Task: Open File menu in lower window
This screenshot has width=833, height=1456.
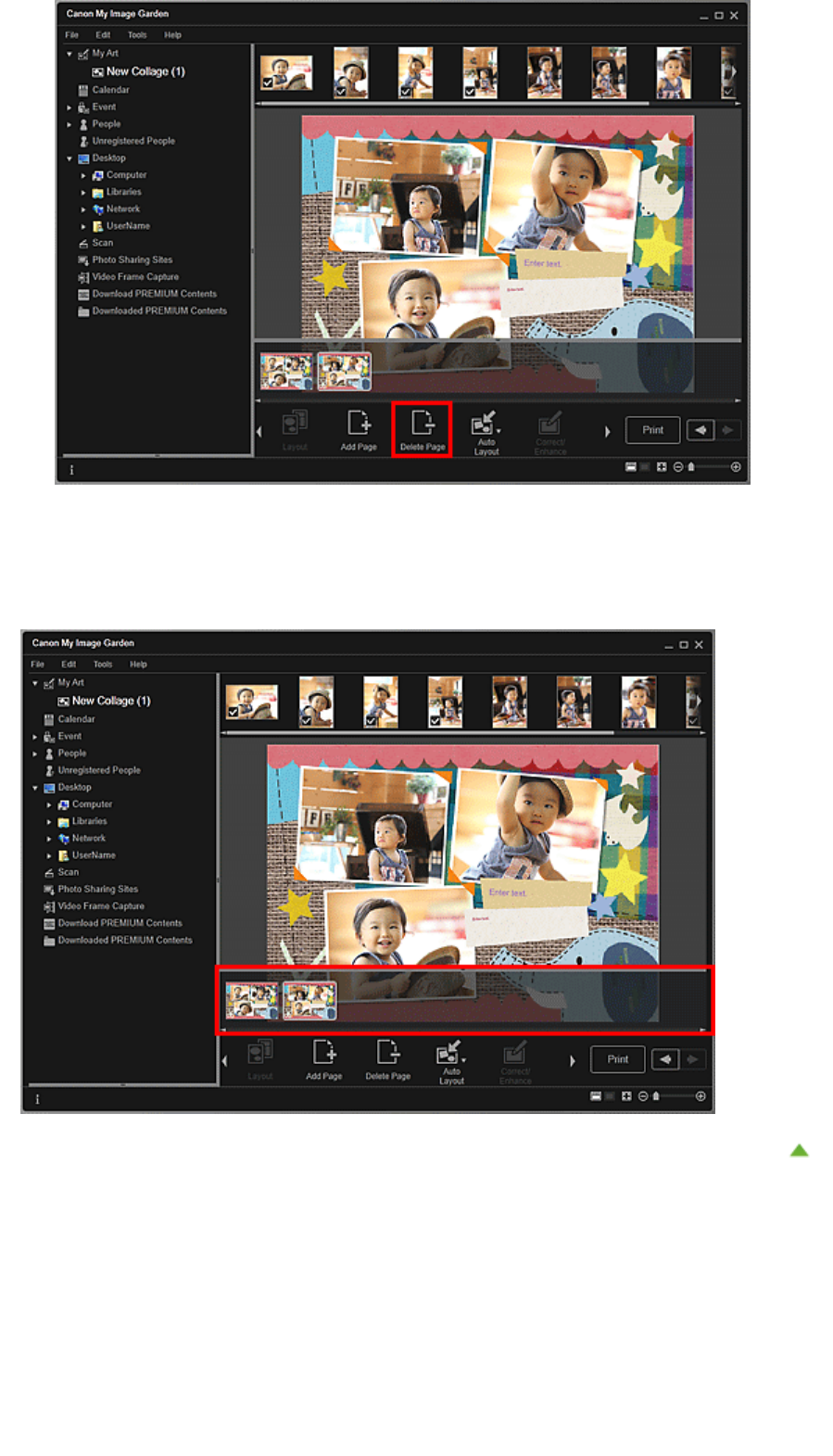Action: click(x=37, y=665)
